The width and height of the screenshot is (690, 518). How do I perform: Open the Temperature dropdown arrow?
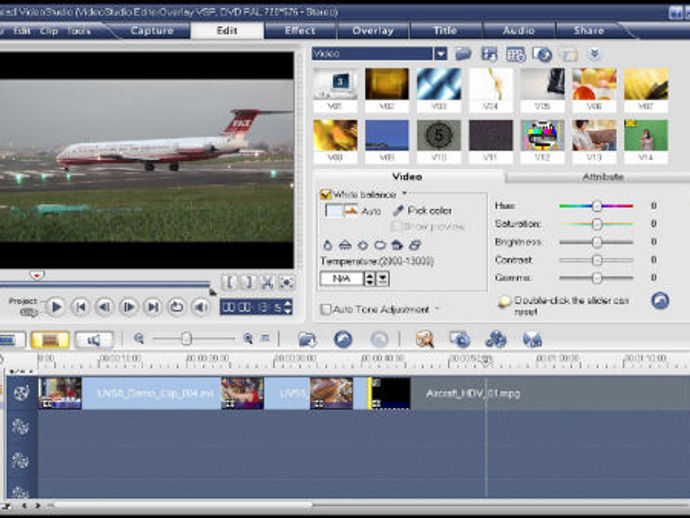coord(383,279)
